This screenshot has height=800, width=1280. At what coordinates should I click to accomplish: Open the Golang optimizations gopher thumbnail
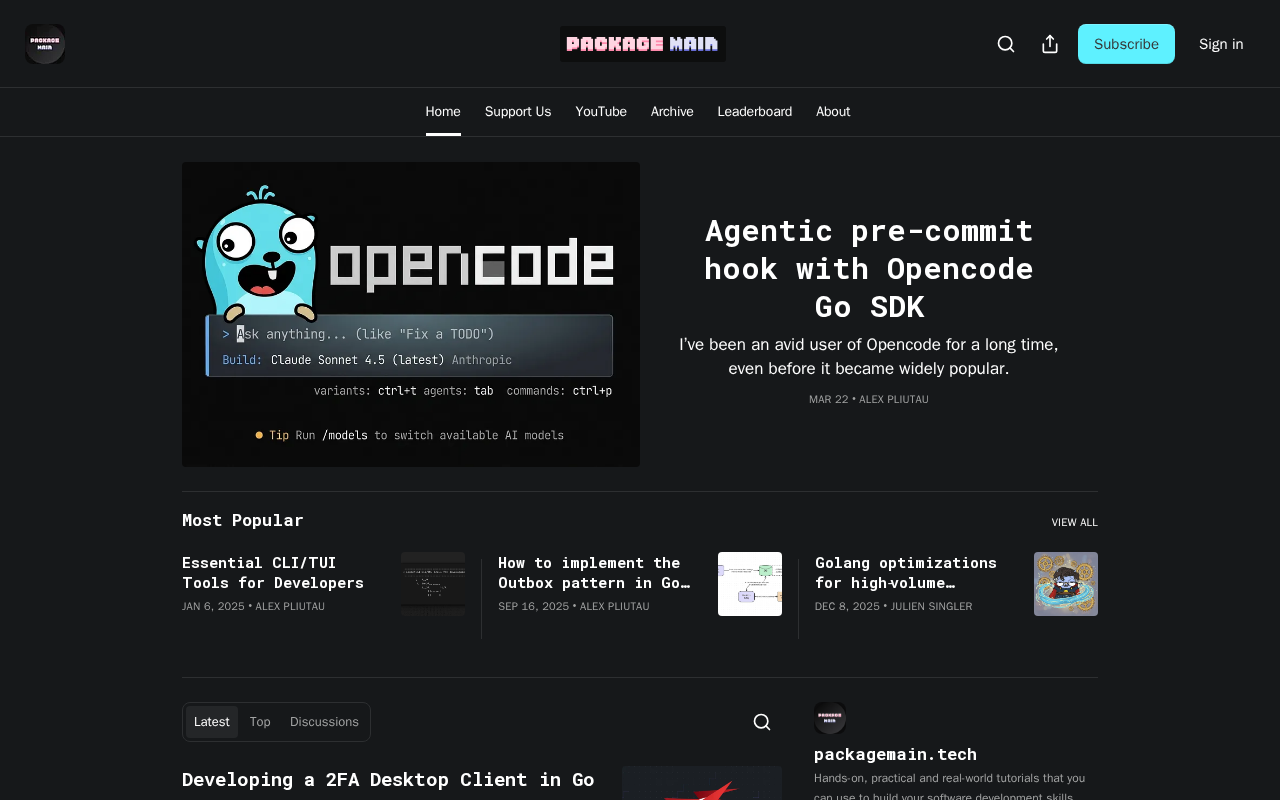coord(1066,584)
